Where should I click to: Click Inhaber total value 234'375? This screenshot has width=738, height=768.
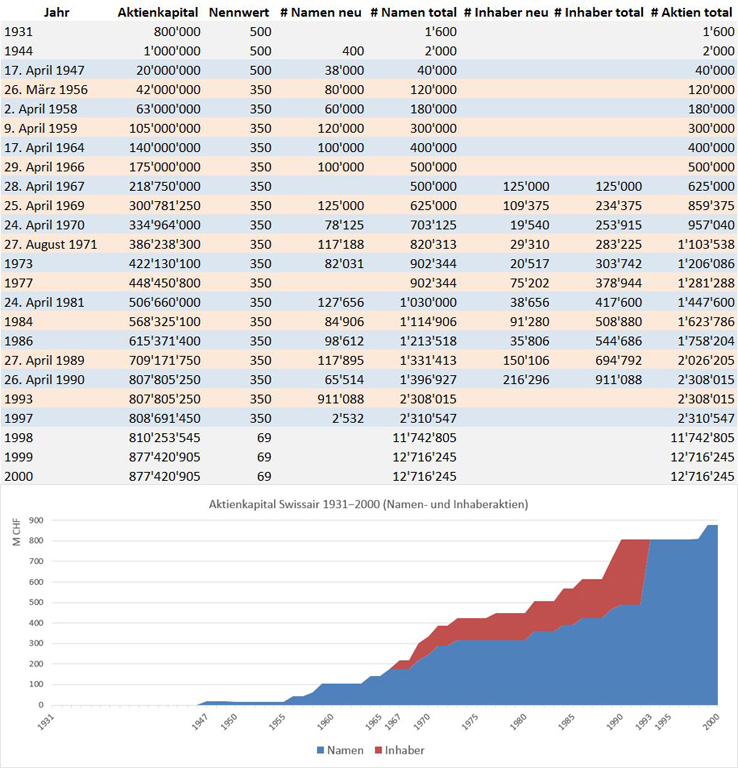point(619,206)
